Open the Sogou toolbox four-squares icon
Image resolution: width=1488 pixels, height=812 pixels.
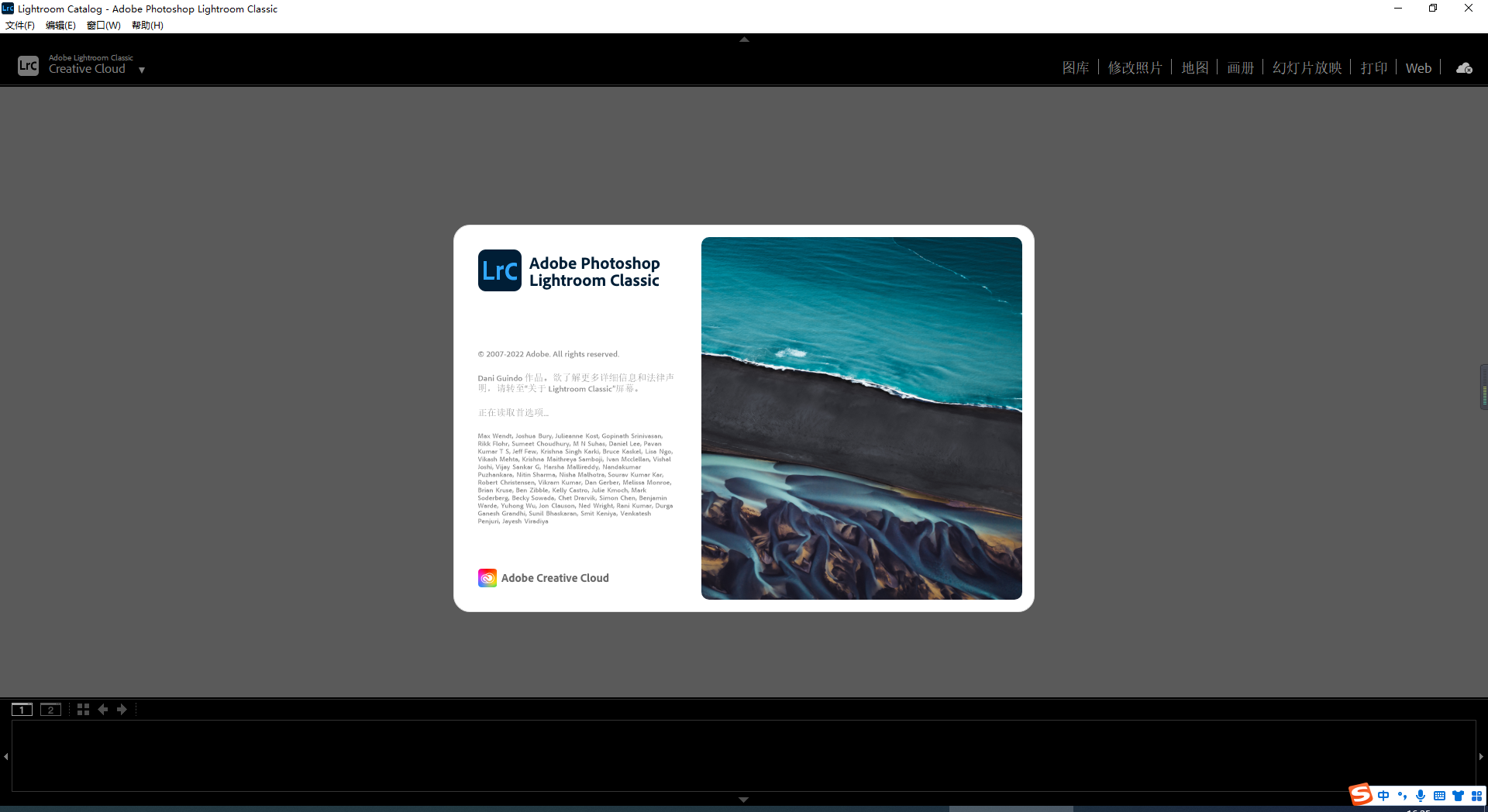tap(1476, 796)
